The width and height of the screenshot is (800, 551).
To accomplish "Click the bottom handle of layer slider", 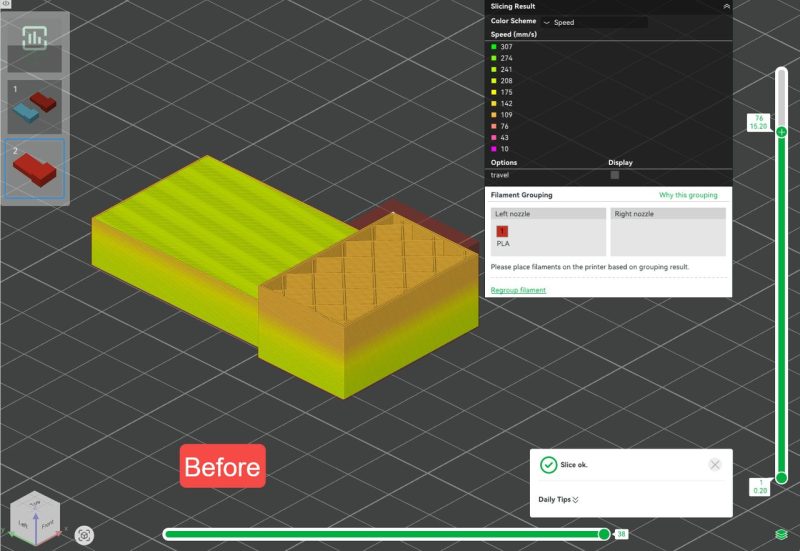I will pos(781,477).
